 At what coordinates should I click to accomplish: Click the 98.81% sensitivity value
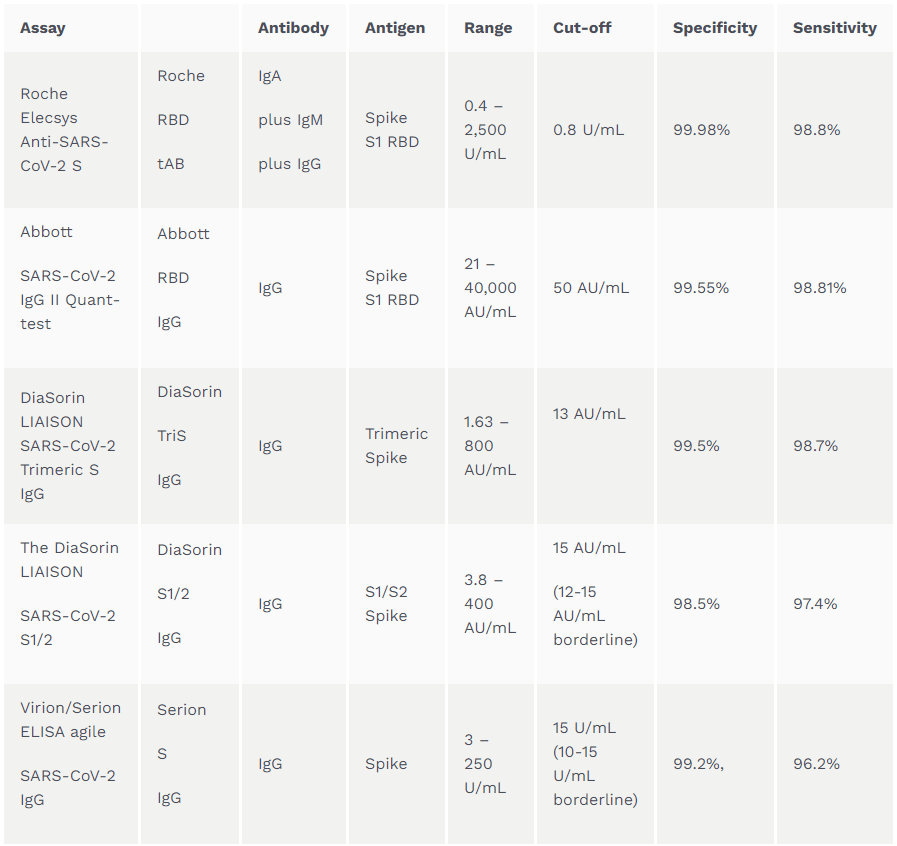click(x=819, y=288)
